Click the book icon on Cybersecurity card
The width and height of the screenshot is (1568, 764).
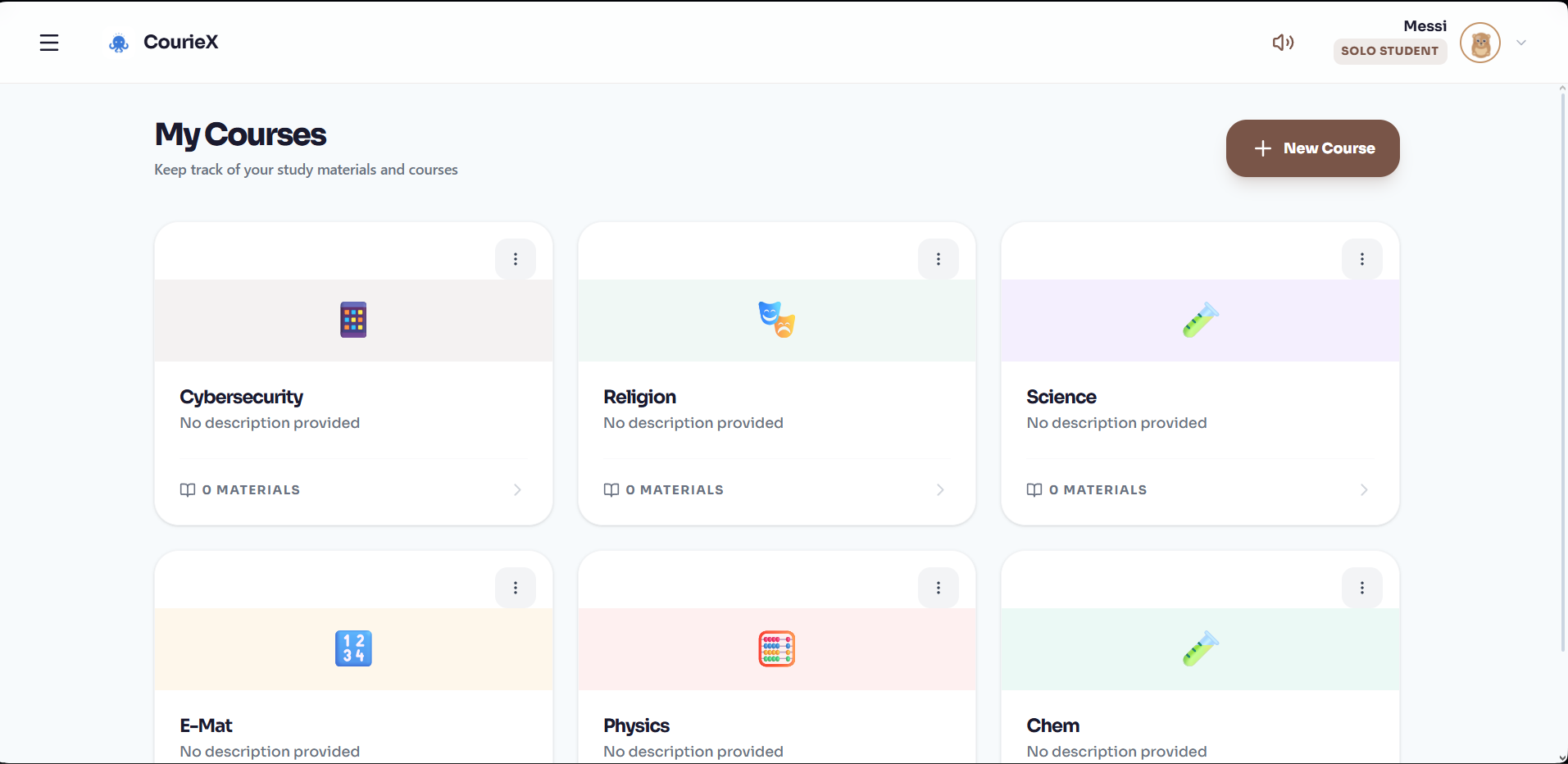coord(188,489)
